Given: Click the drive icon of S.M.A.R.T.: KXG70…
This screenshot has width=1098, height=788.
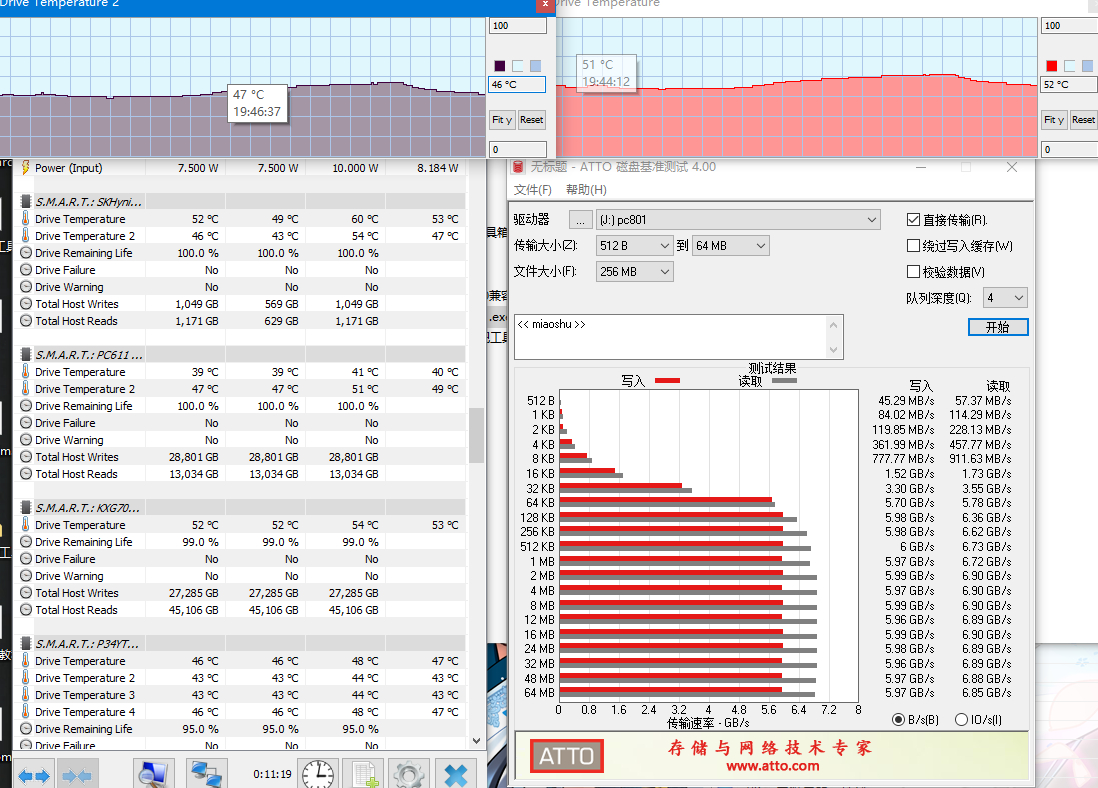Looking at the screenshot, I should click(x=25, y=508).
